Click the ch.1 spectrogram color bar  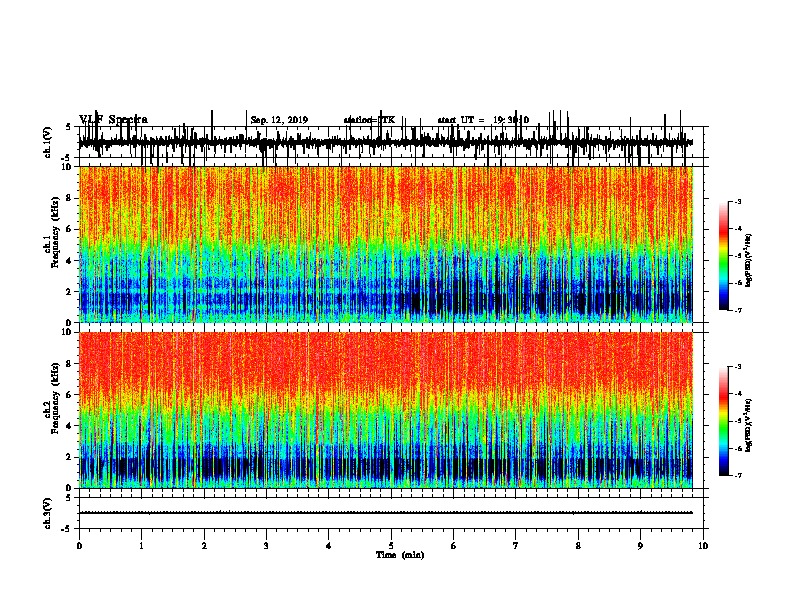724,256
